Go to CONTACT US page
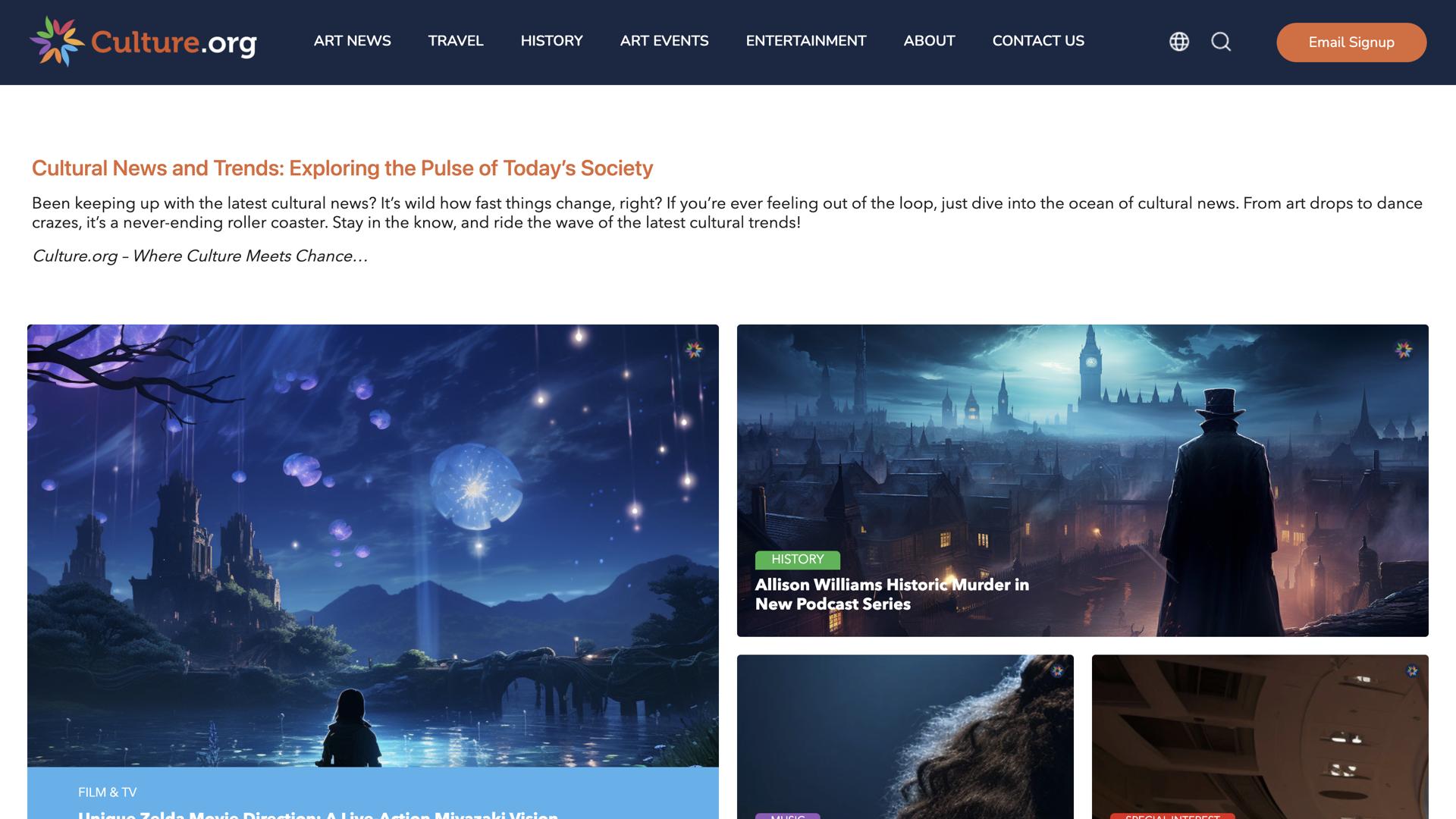Viewport: 1456px width, 819px height. coord(1038,41)
